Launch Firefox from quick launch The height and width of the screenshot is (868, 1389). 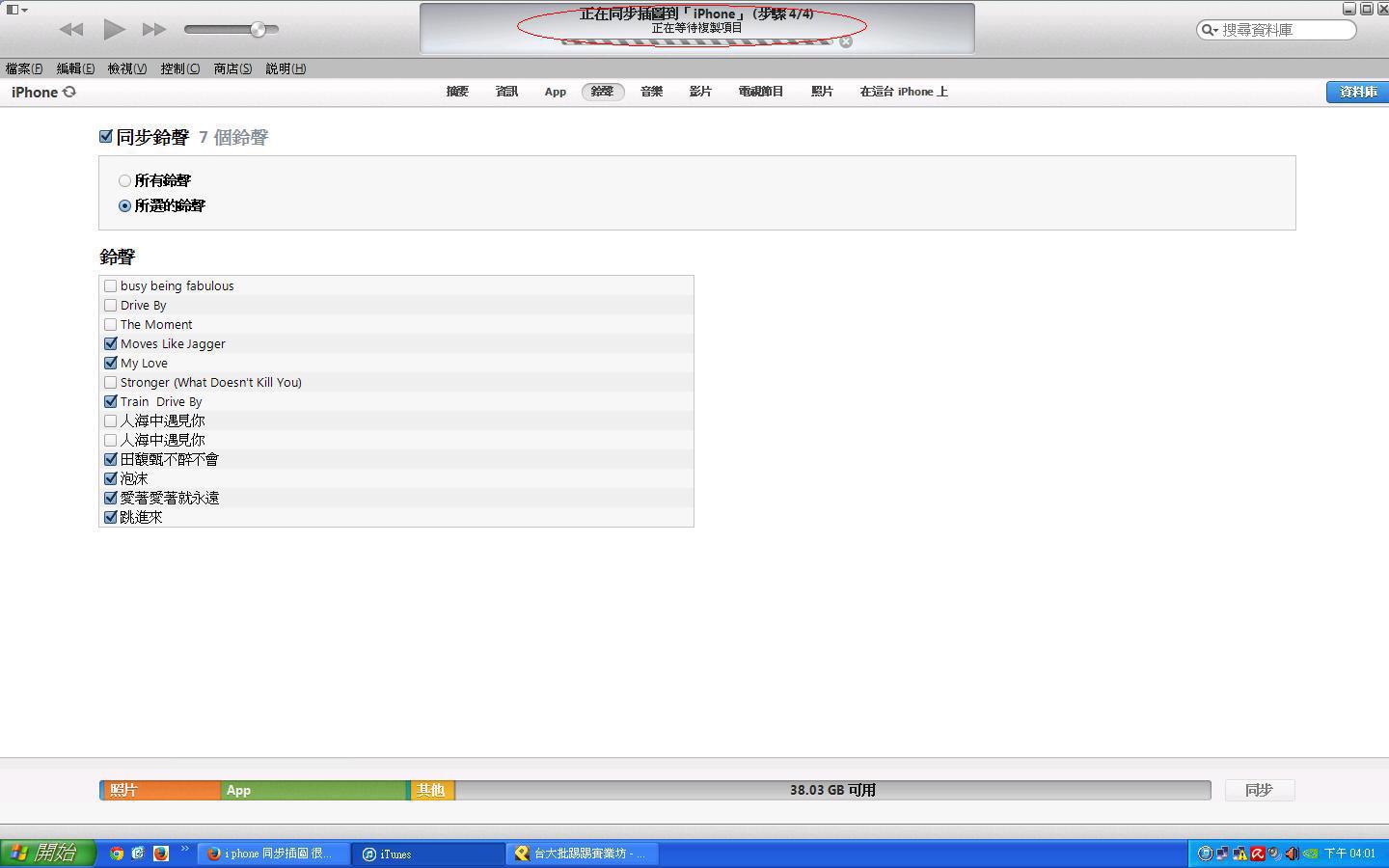pos(161,854)
